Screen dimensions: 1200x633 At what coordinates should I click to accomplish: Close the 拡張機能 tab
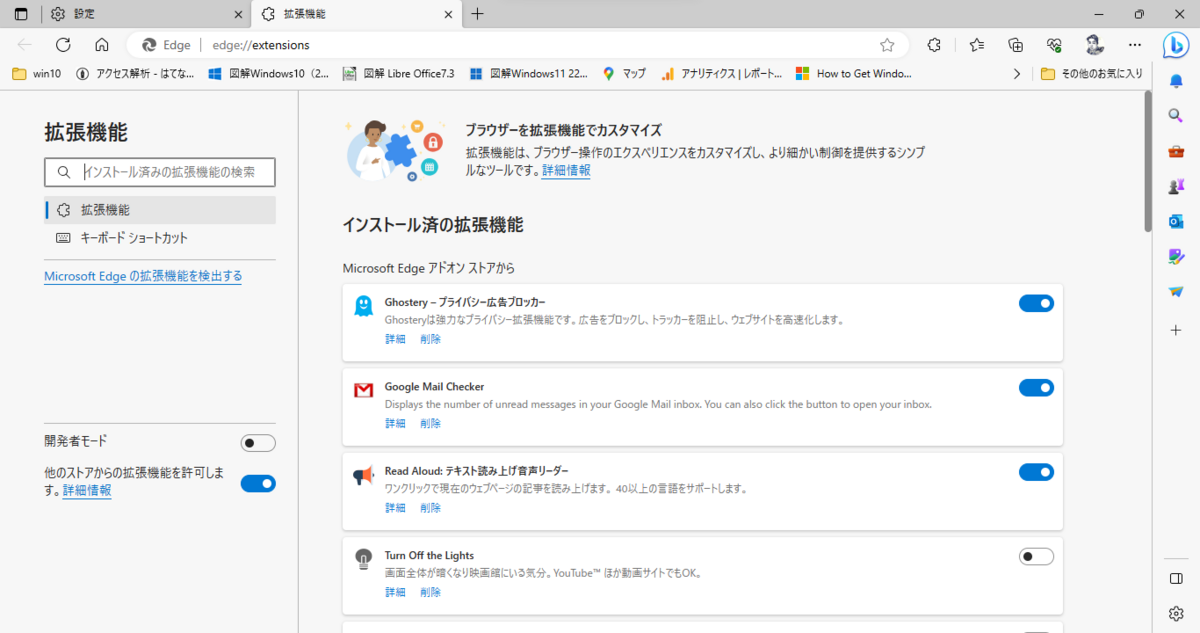coord(449,14)
